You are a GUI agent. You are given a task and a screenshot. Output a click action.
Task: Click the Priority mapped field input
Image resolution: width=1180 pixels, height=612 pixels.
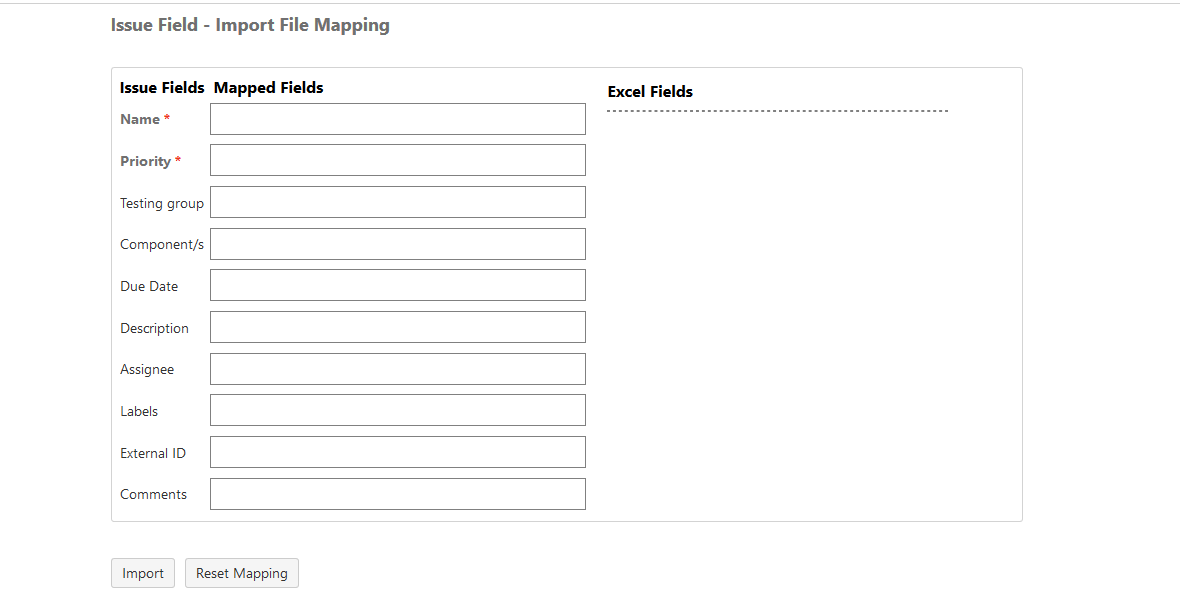397,160
